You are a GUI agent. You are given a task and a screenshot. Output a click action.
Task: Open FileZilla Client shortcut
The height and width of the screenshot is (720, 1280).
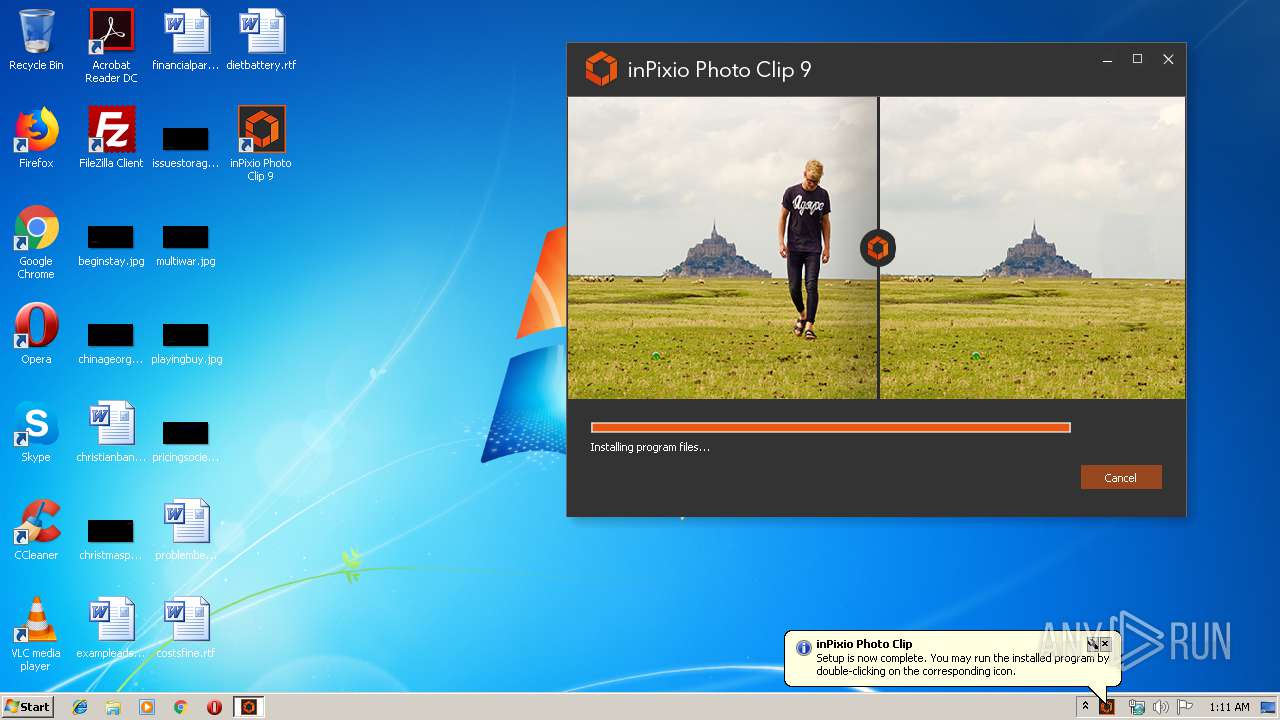(x=111, y=138)
